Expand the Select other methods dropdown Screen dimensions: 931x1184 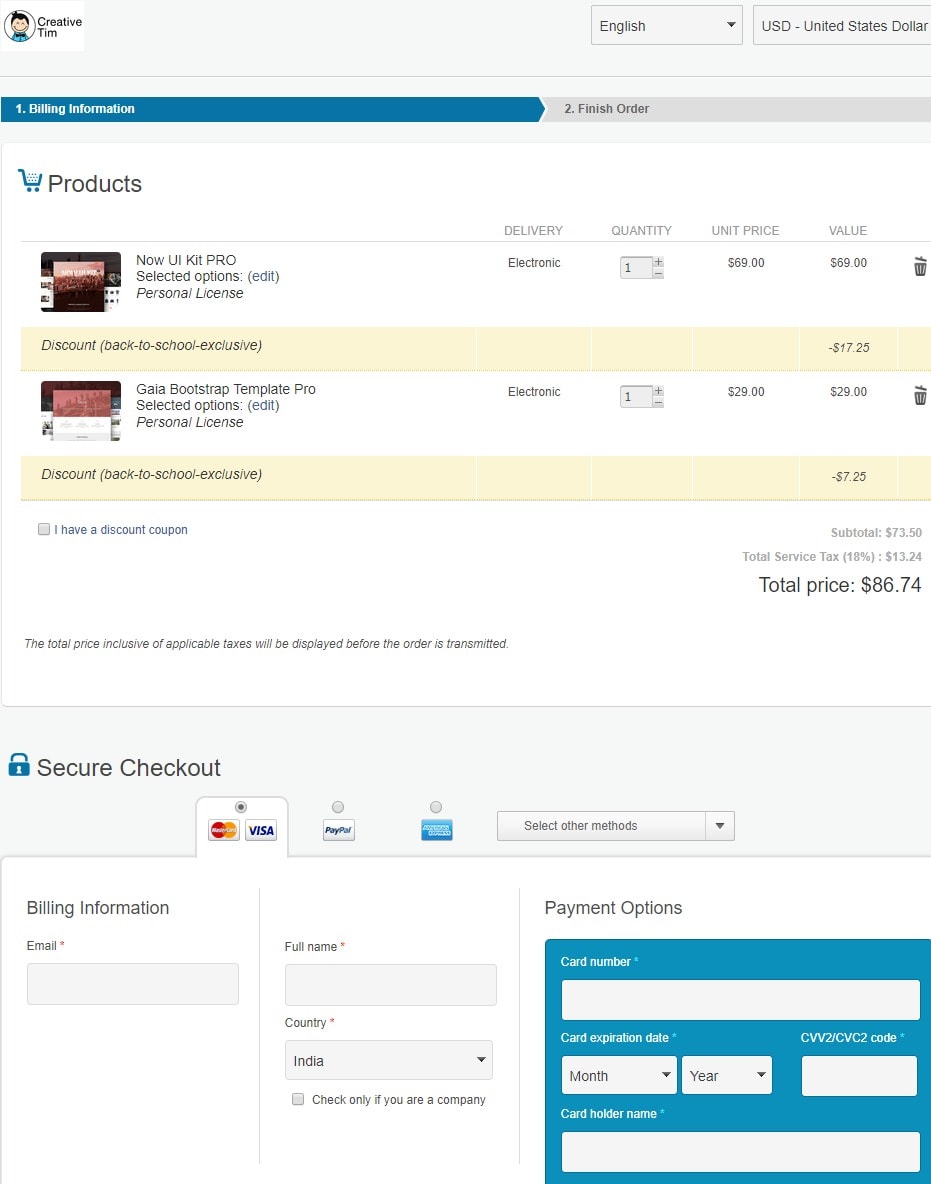click(x=615, y=826)
